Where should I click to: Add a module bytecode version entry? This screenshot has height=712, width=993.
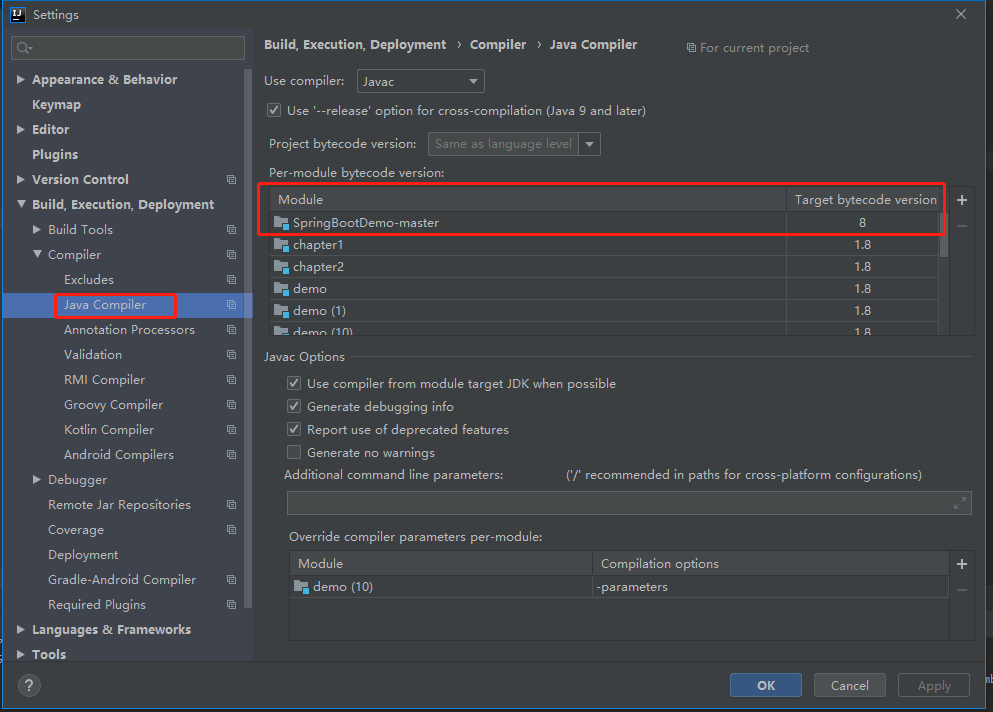962,200
